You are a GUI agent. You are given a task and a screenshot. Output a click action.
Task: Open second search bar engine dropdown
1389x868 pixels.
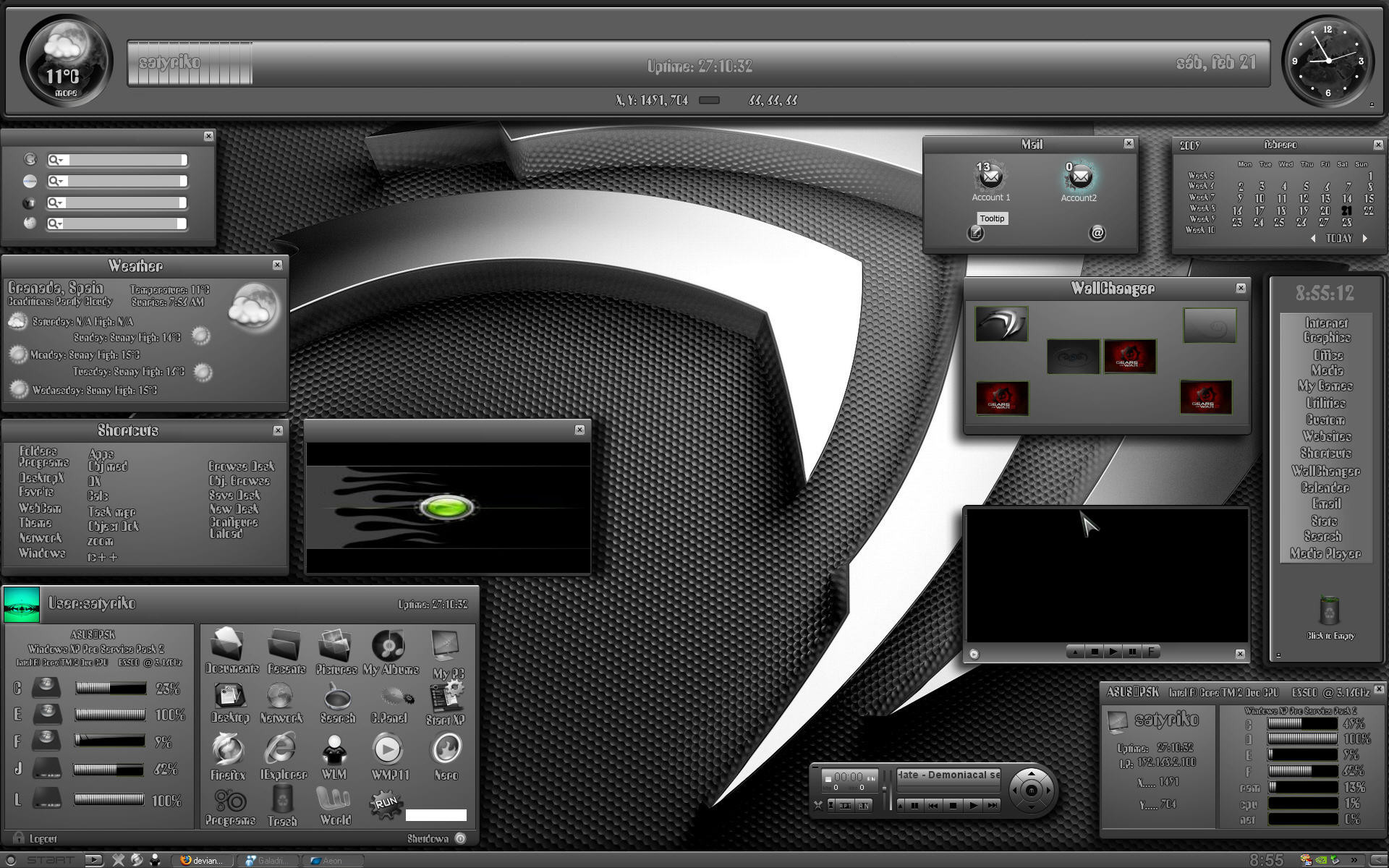(56, 181)
